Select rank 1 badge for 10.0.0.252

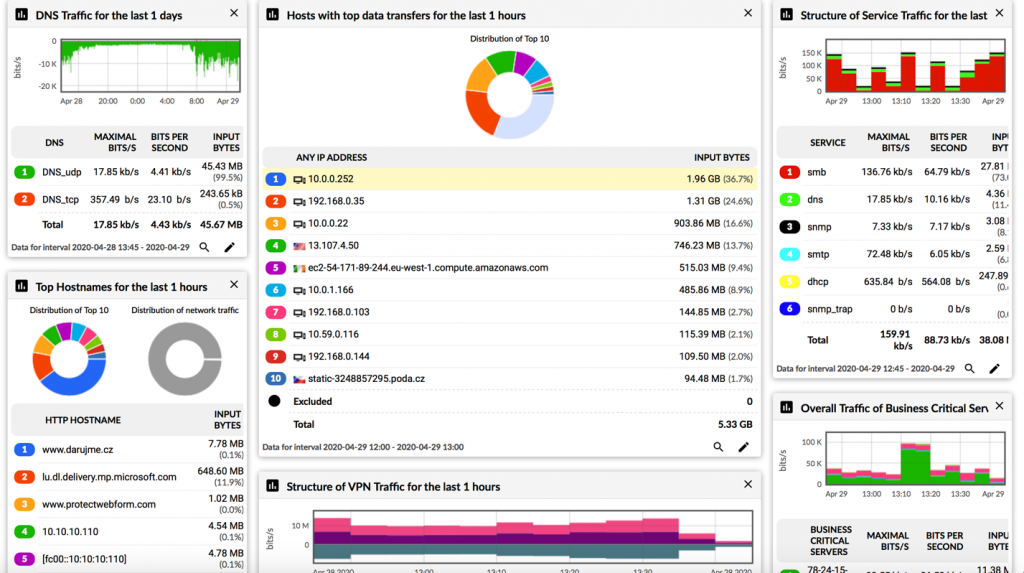tap(276, 179)
